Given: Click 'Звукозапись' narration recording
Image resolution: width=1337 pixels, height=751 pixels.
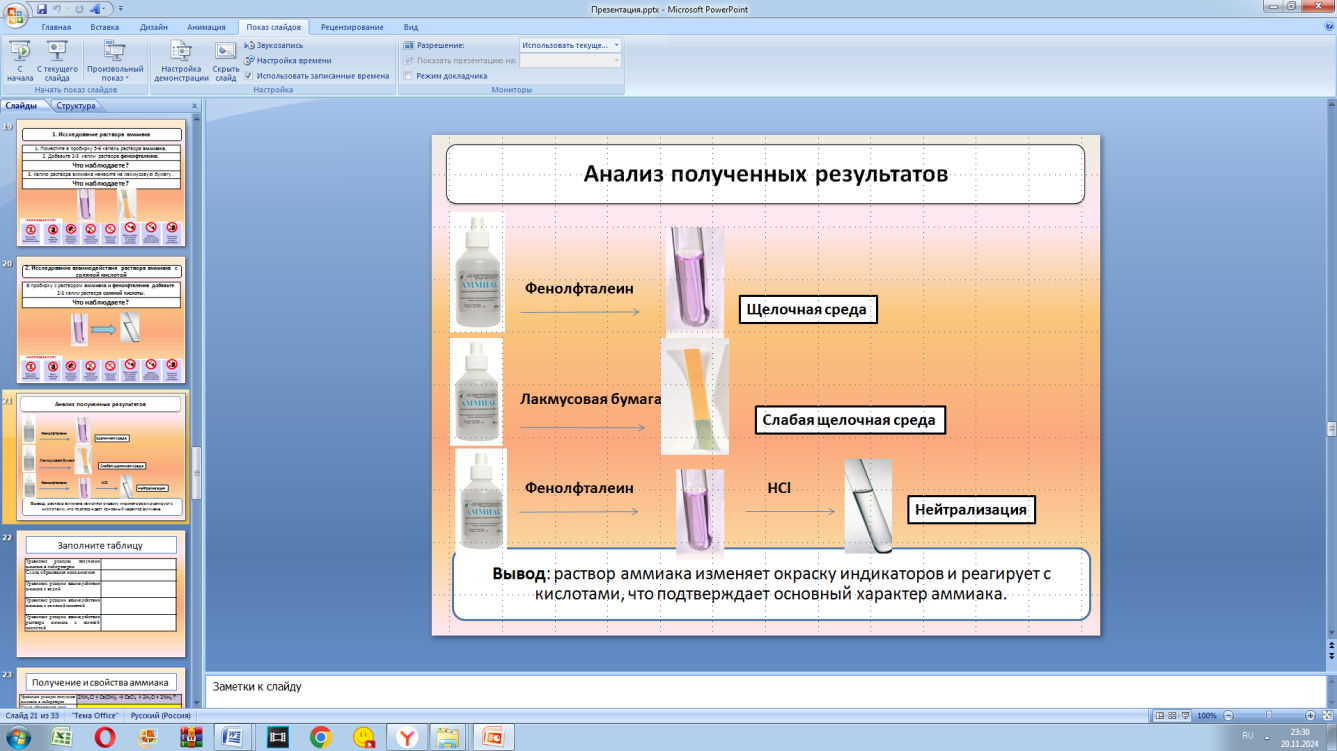Looking at the screenshot, I should (x=273, y=45).
